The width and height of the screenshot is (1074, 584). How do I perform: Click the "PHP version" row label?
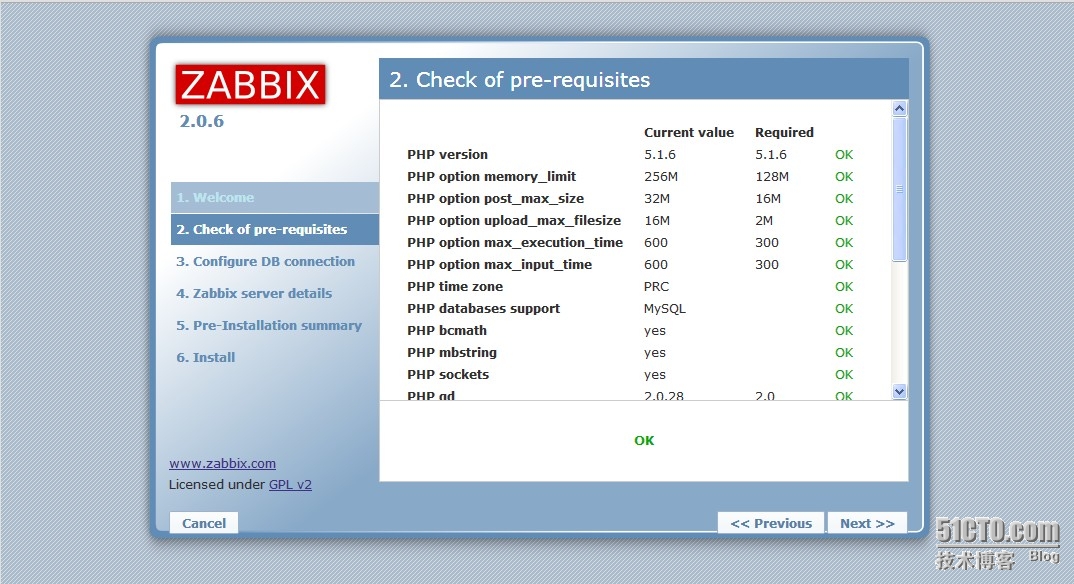pyautogui.click(x=447, y=155)
